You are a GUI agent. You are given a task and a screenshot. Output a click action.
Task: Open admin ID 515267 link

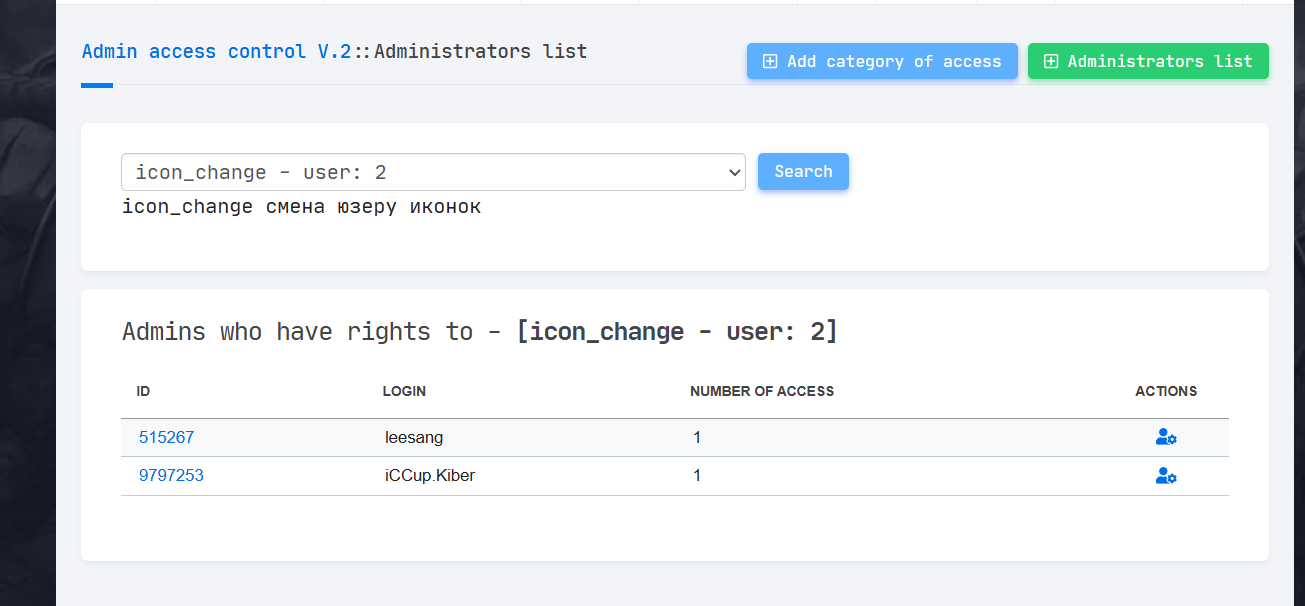[167, 437]
